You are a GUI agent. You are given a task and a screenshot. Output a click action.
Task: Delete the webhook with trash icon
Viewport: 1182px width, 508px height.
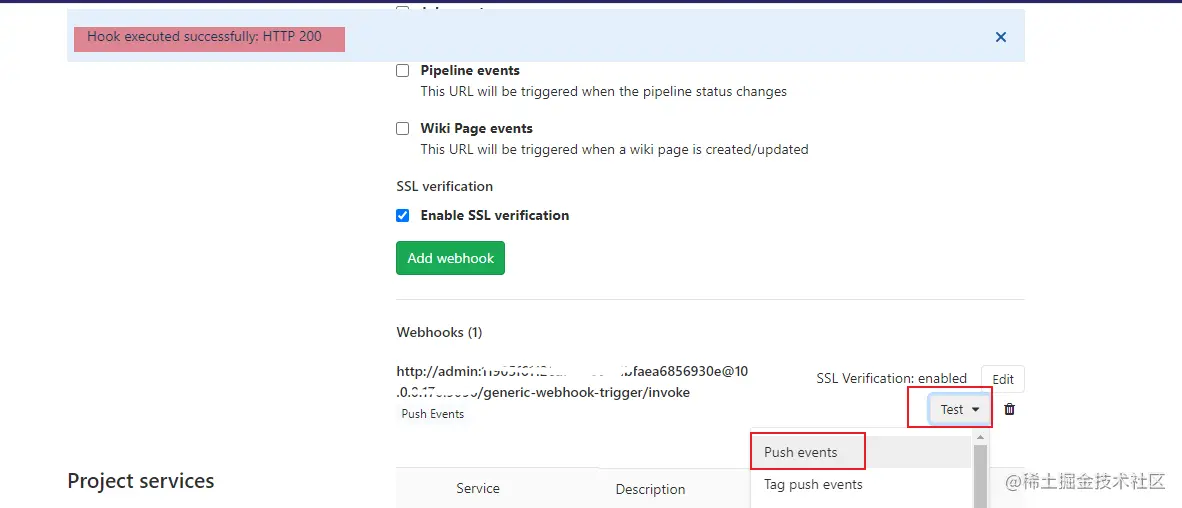(x=1009, y=409)
